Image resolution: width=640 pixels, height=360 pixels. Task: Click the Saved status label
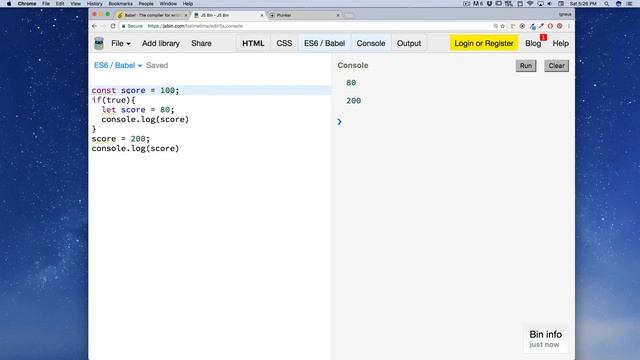[x=157, y=65]
